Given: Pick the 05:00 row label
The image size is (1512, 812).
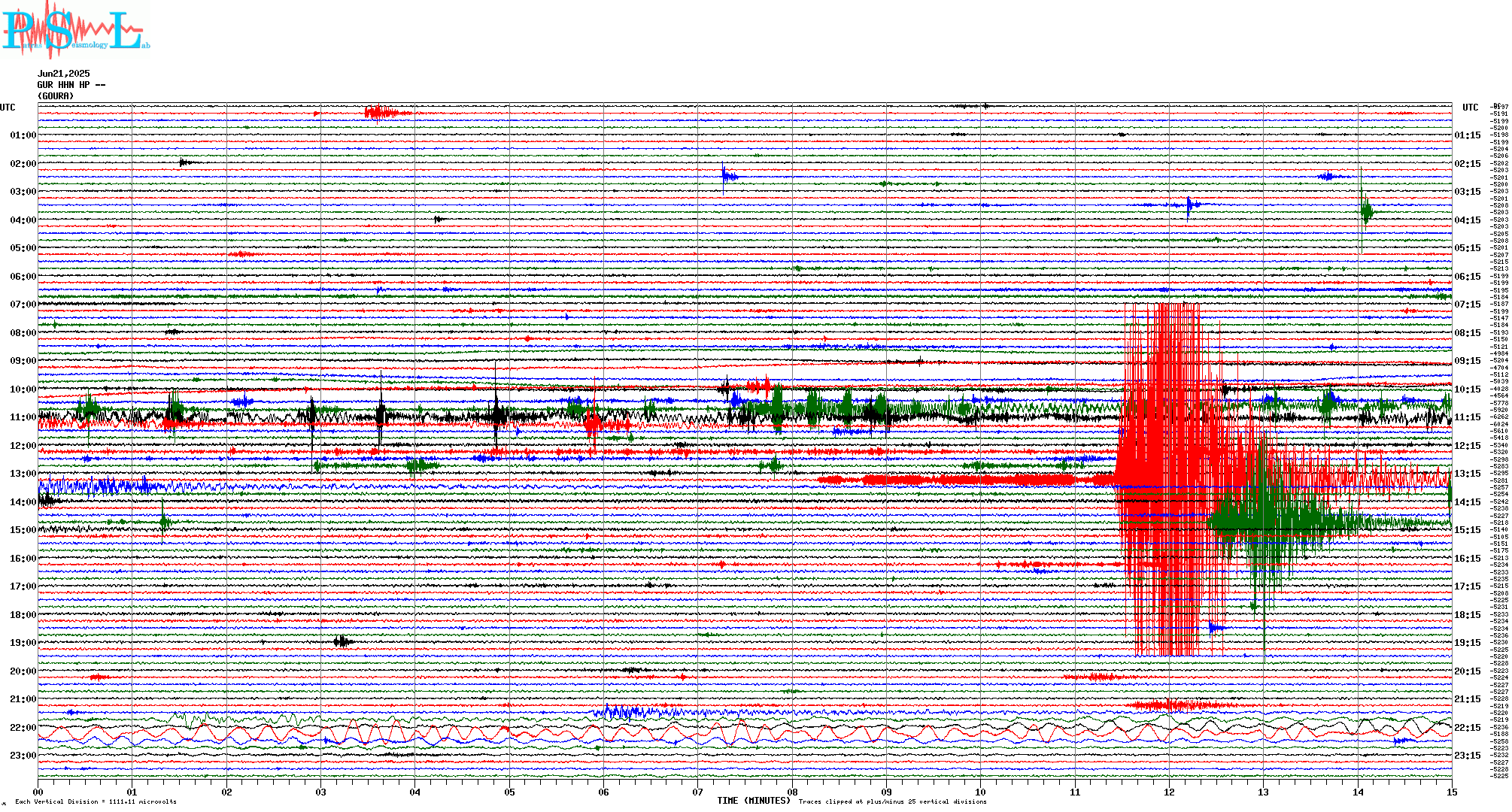Looking at the screenshot, I should [x=23, y=248].
